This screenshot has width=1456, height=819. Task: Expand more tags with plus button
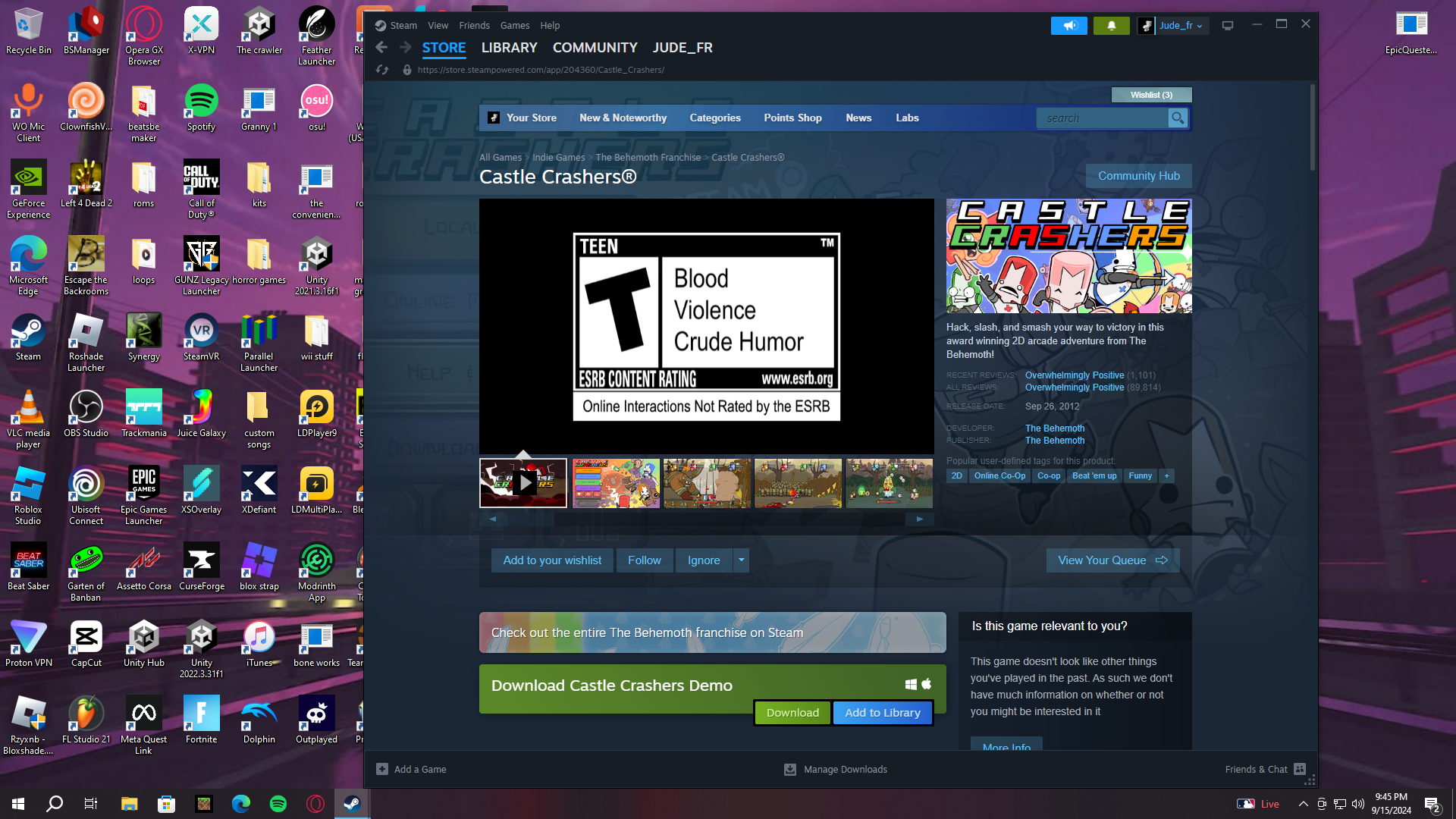pyautogui.click(x=1166, y=476)
